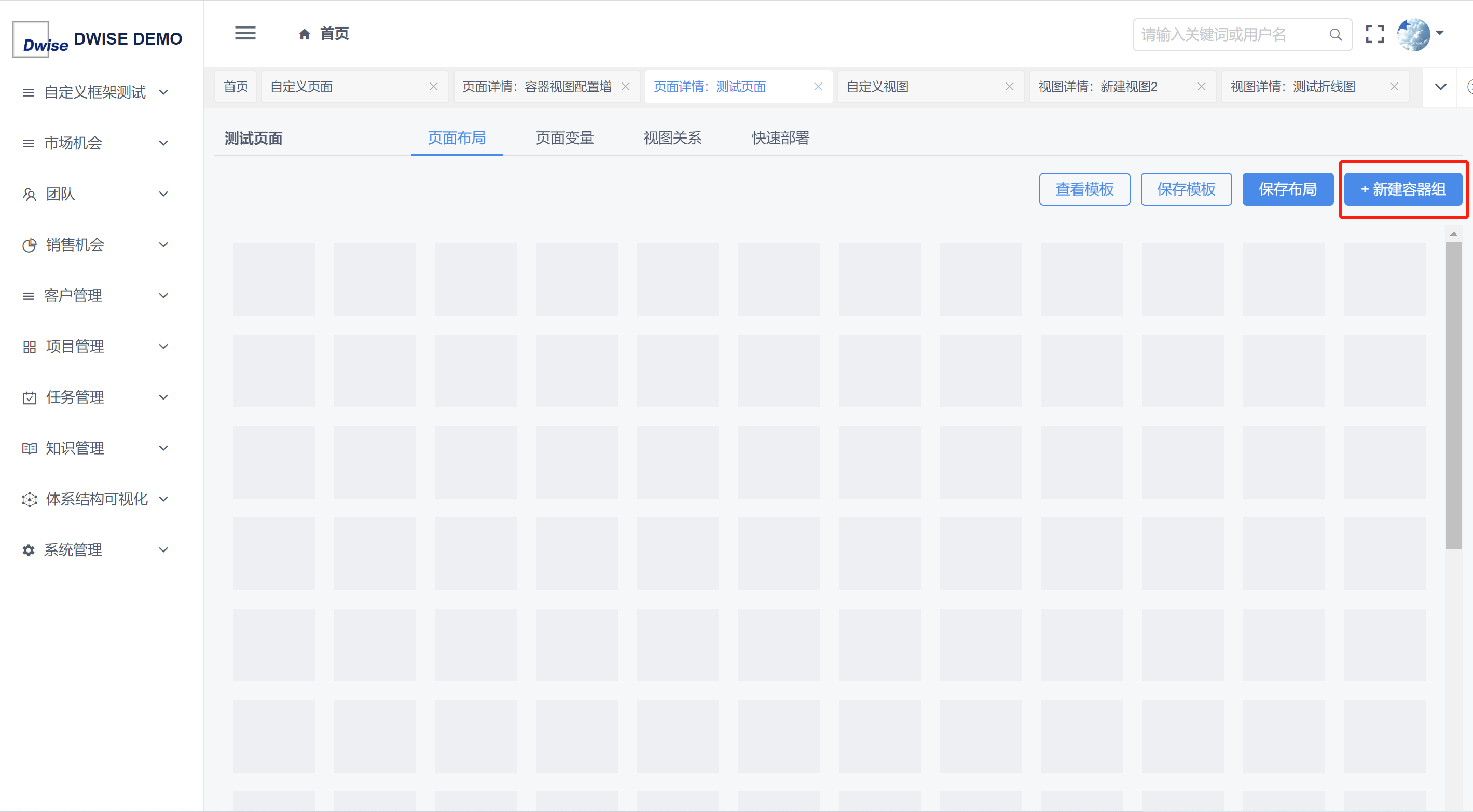The height and width of the screenshot is (812, 1473).
Task: Open the avatar dropdown caret
Action: pyautogui.click(x=1439, y=33)
